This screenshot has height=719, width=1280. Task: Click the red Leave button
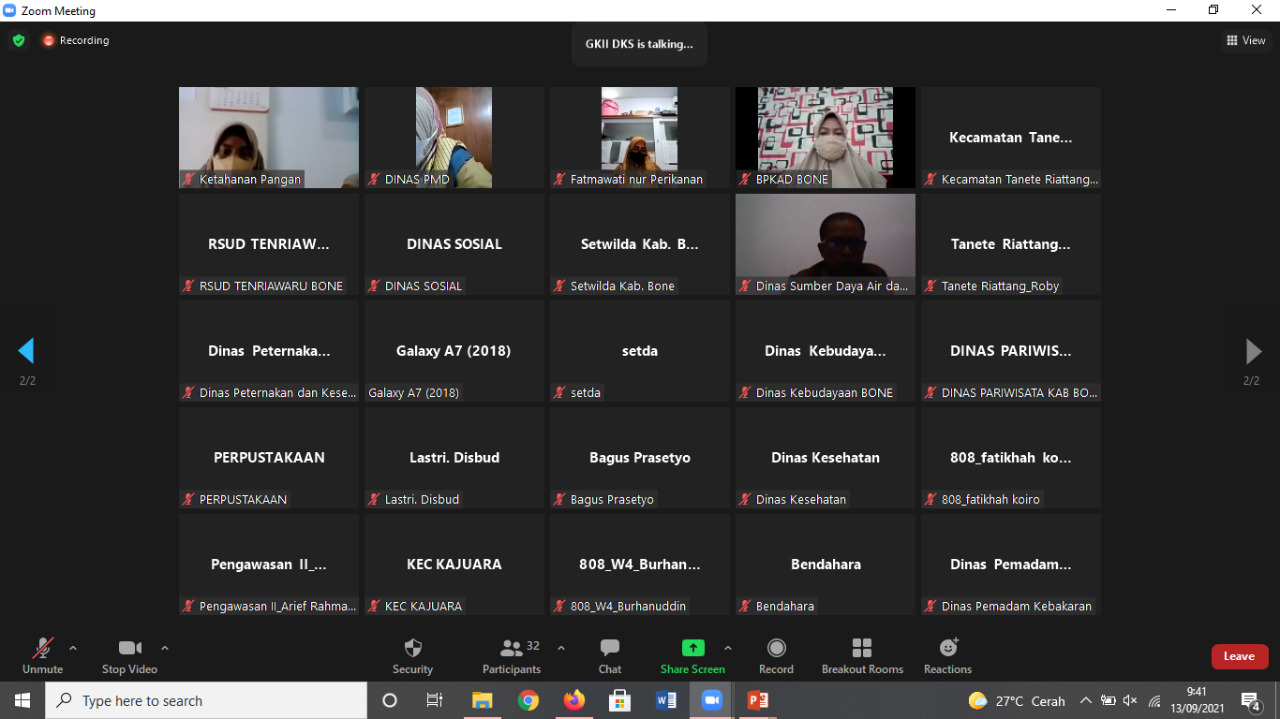click(1239, 656)
